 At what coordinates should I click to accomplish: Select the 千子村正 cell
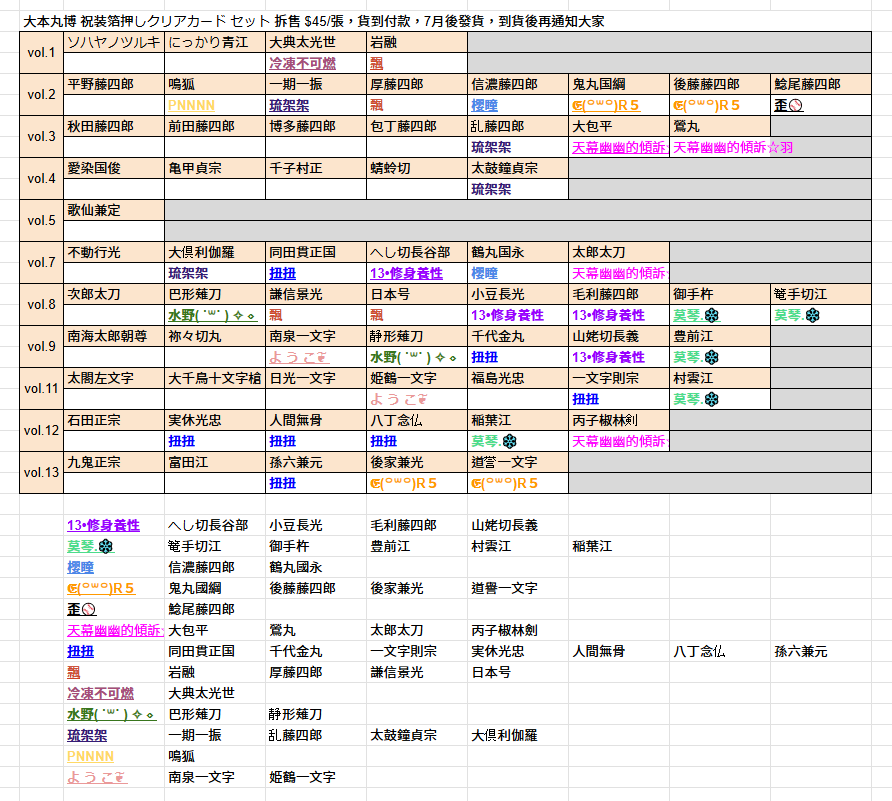point(316,168)
